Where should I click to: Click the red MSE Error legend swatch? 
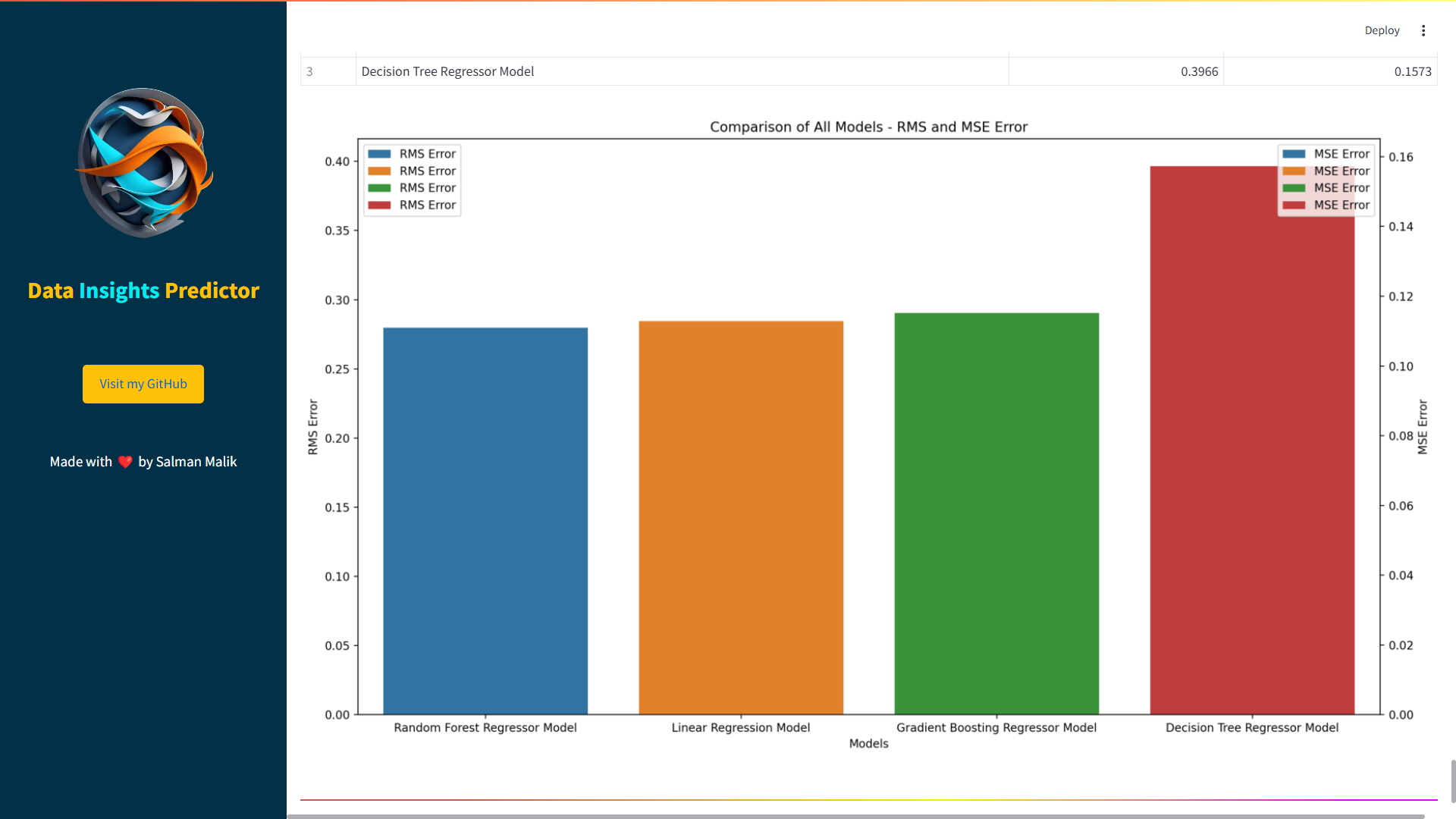[x=1294, y=206]
